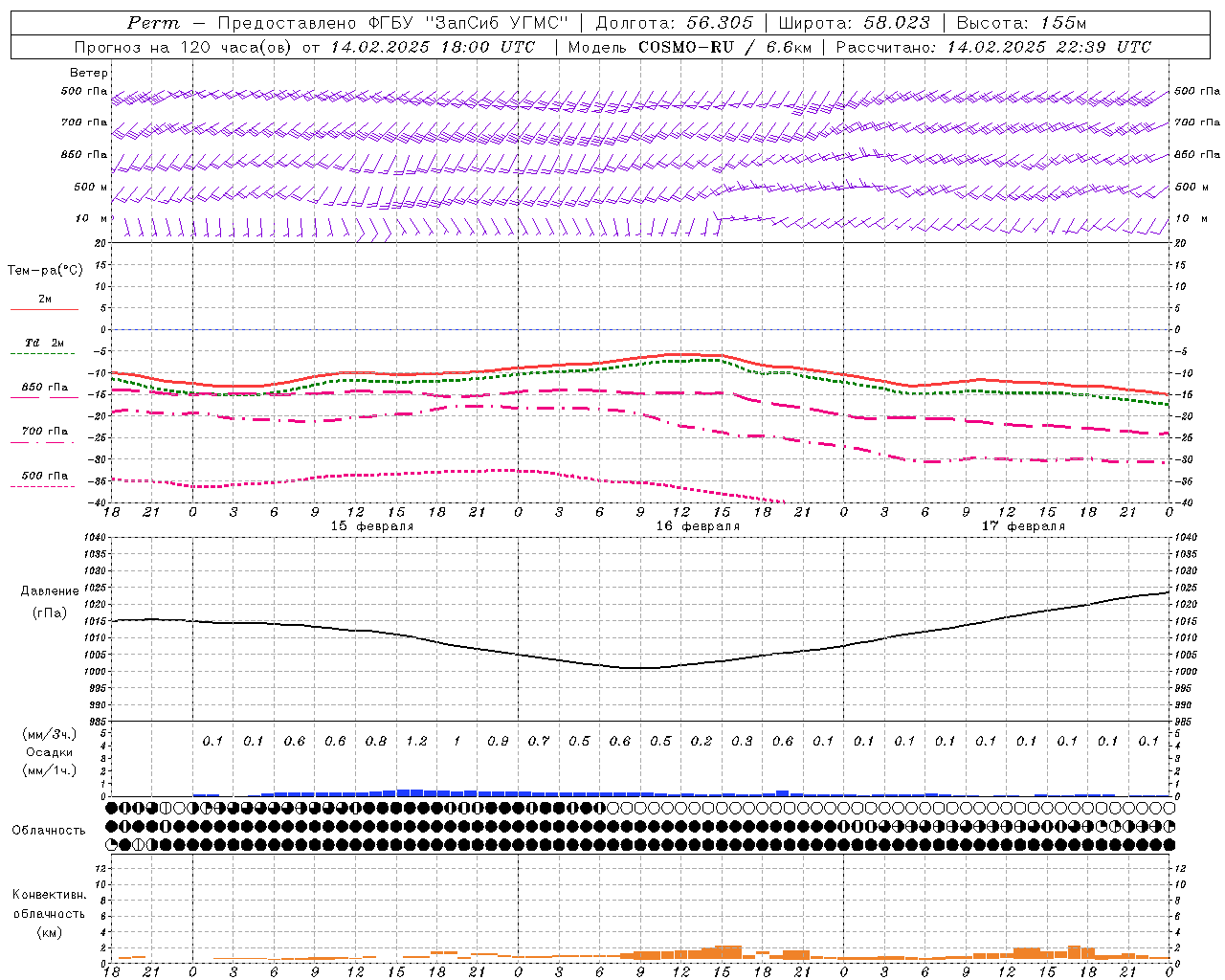1225x980 pixels.
Task: Click the "Конвективн." convective cloud label
Action: pos(49,895)
